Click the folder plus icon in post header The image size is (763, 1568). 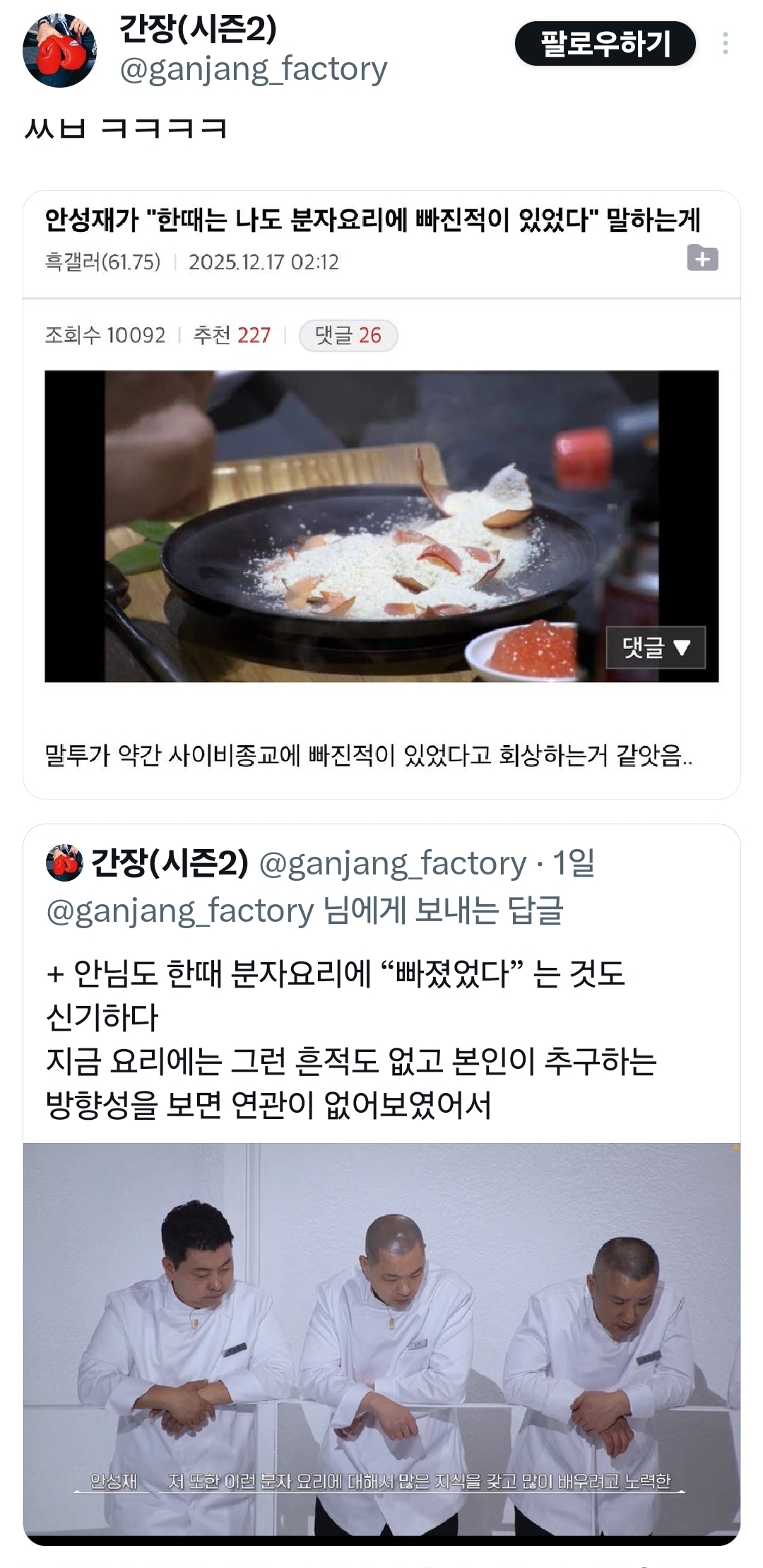[702, 258]
